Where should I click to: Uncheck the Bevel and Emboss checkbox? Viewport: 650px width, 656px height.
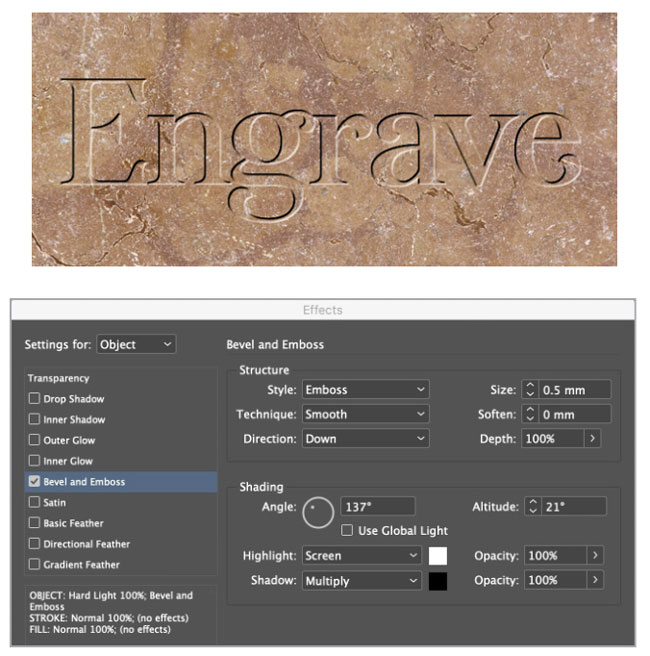click(x=34, y=482)
